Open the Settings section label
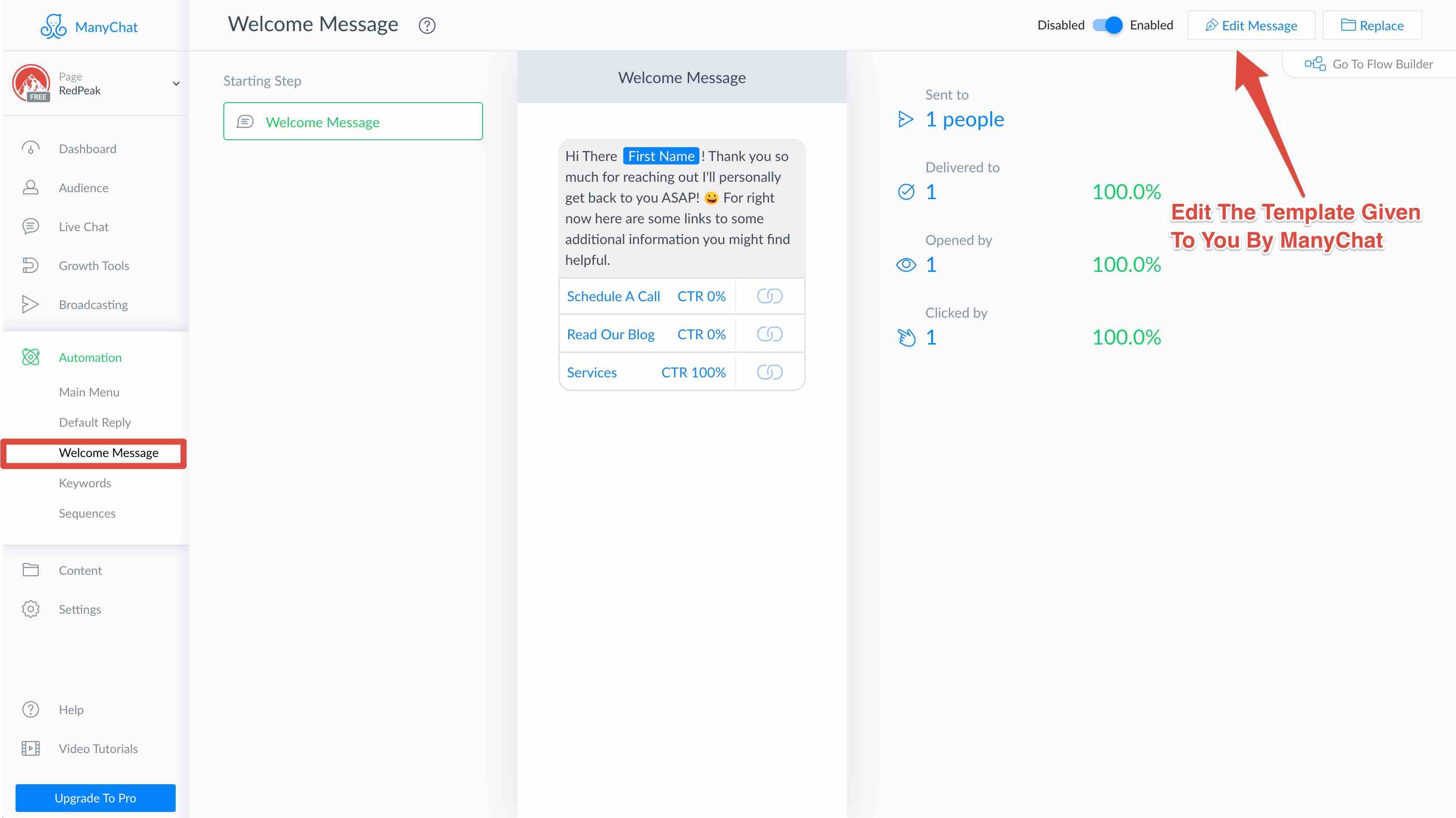Screen dimensions: 1456x818 click(80, 609)
